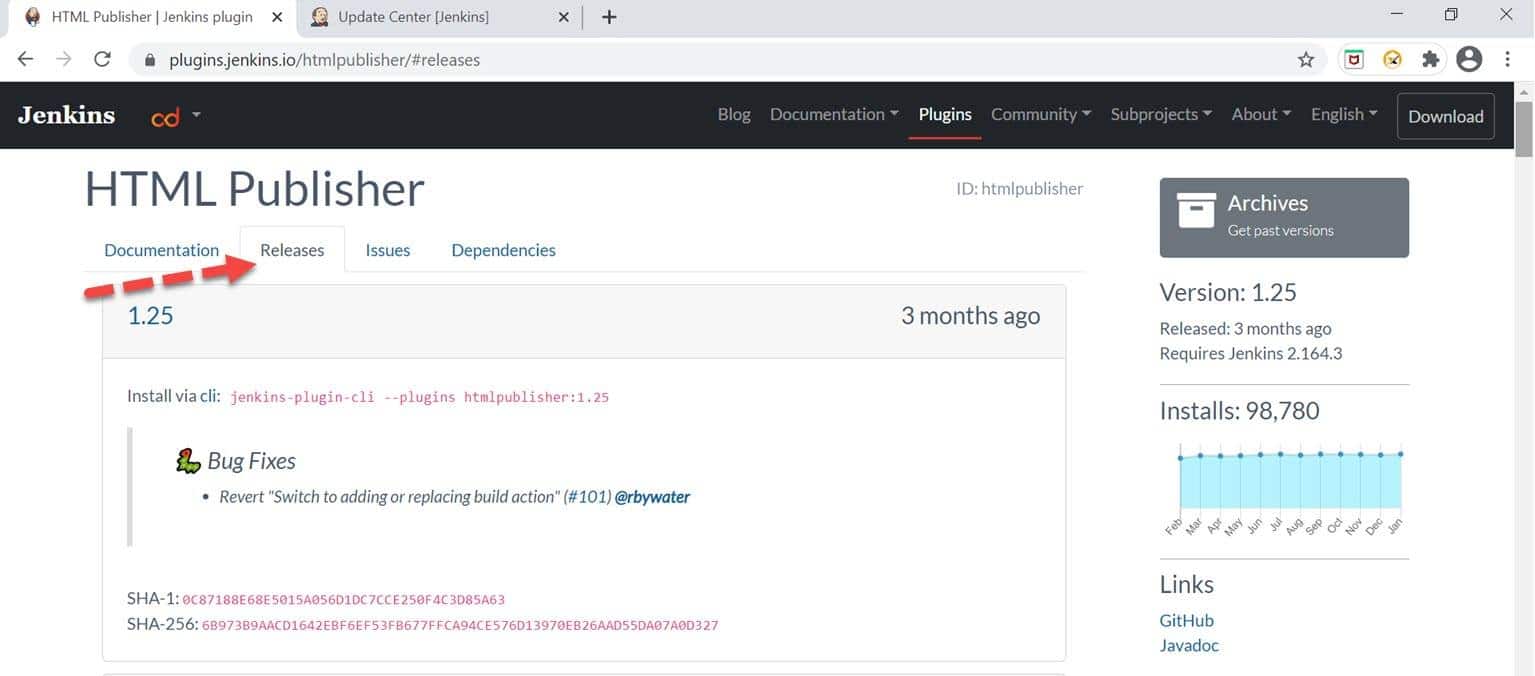Image resolution: width=1535 pixels, height=676 pixels.
Task: Open the Issues tab
Action: [388, 250]
